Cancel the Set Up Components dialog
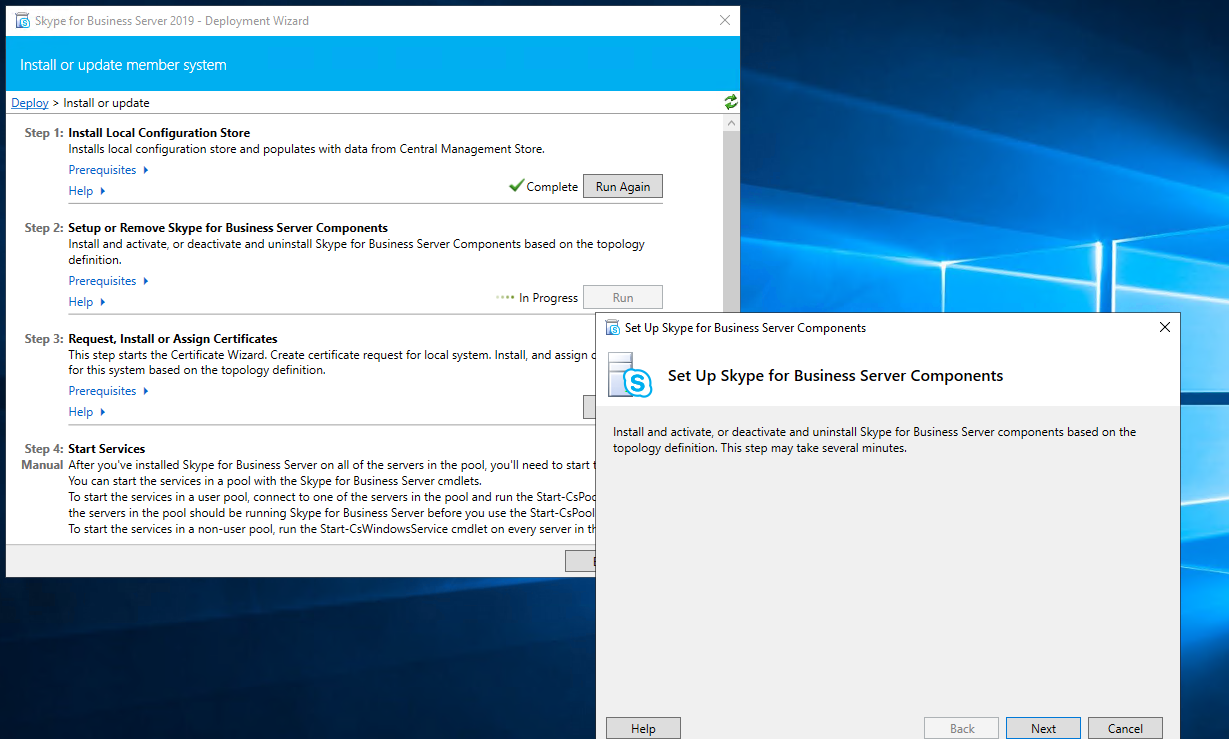Screen dimensions: 1229x739 1125,728
